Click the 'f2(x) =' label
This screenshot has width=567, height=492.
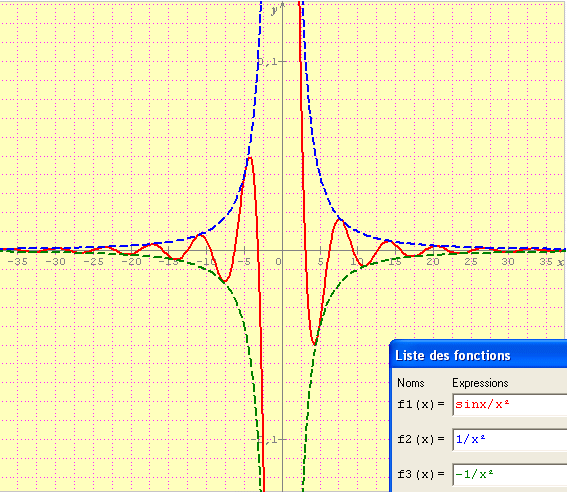coord(421,439)
